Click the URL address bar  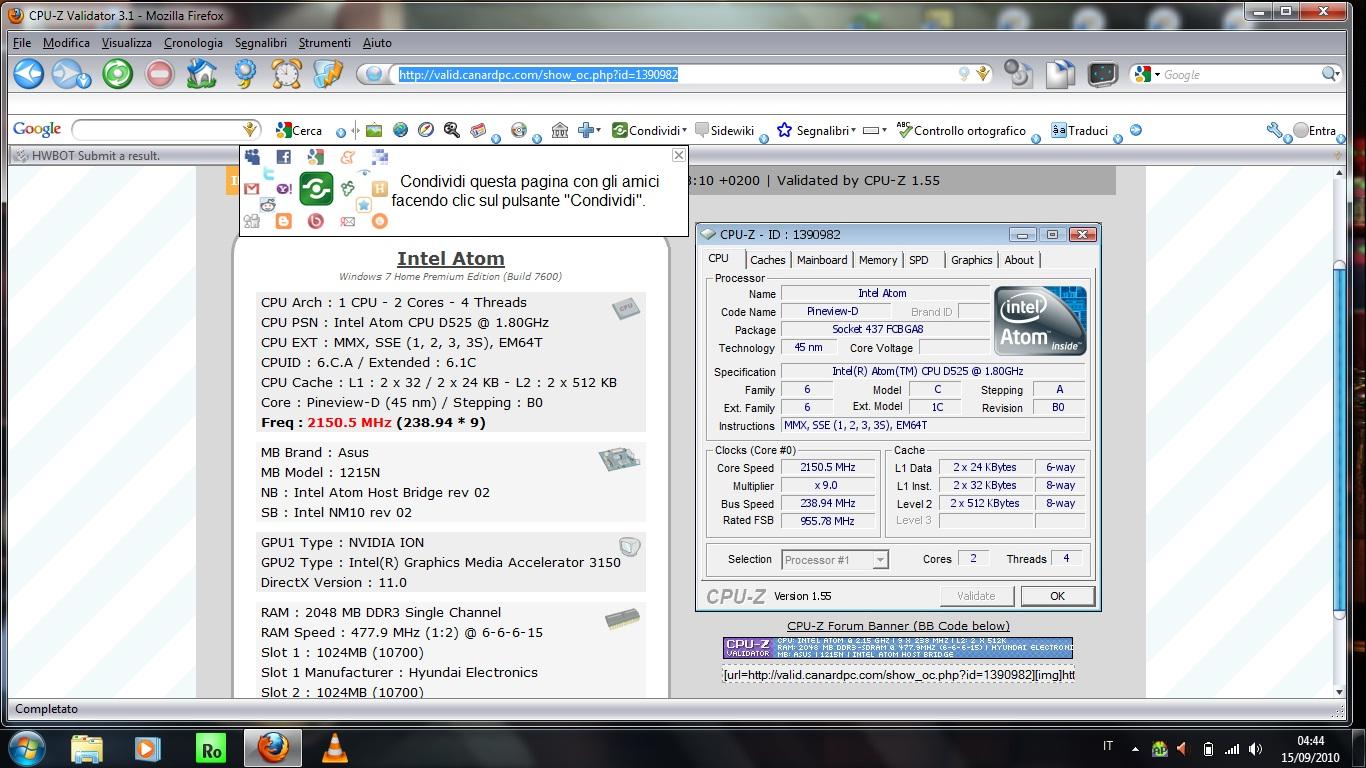click(x=675, y=74)
